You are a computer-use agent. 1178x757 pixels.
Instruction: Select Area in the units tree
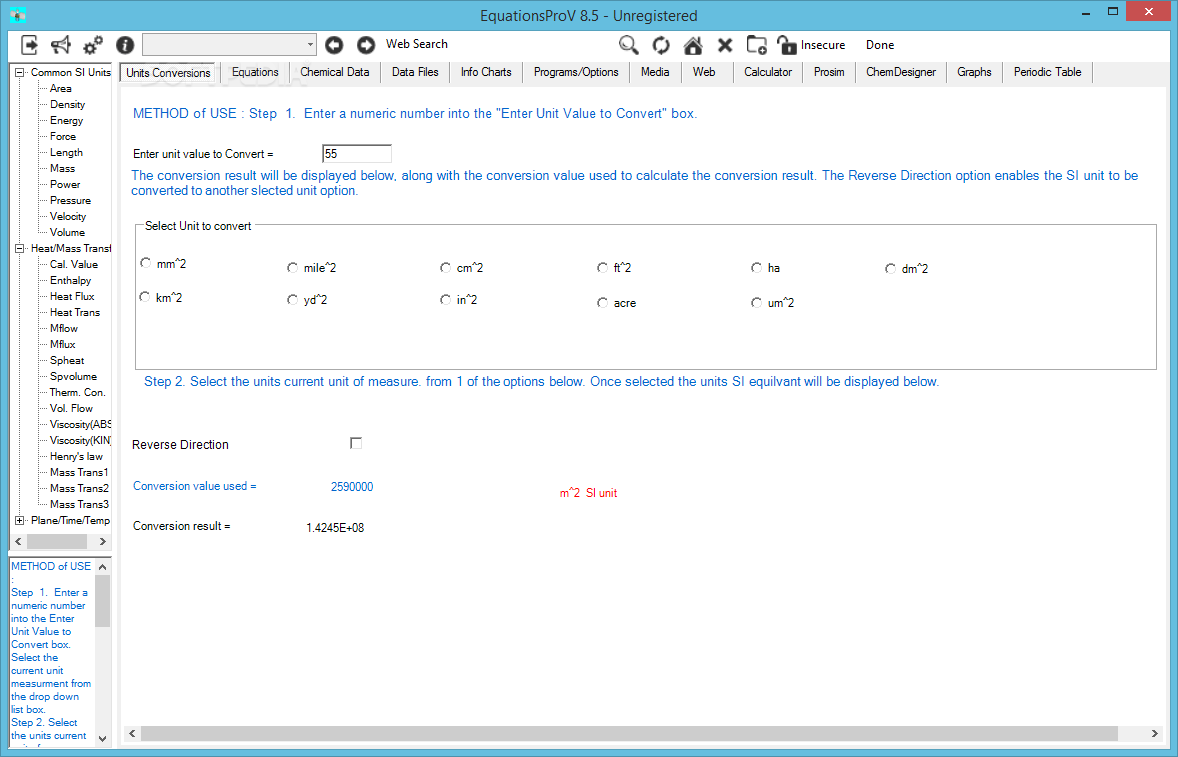point(61,89)
